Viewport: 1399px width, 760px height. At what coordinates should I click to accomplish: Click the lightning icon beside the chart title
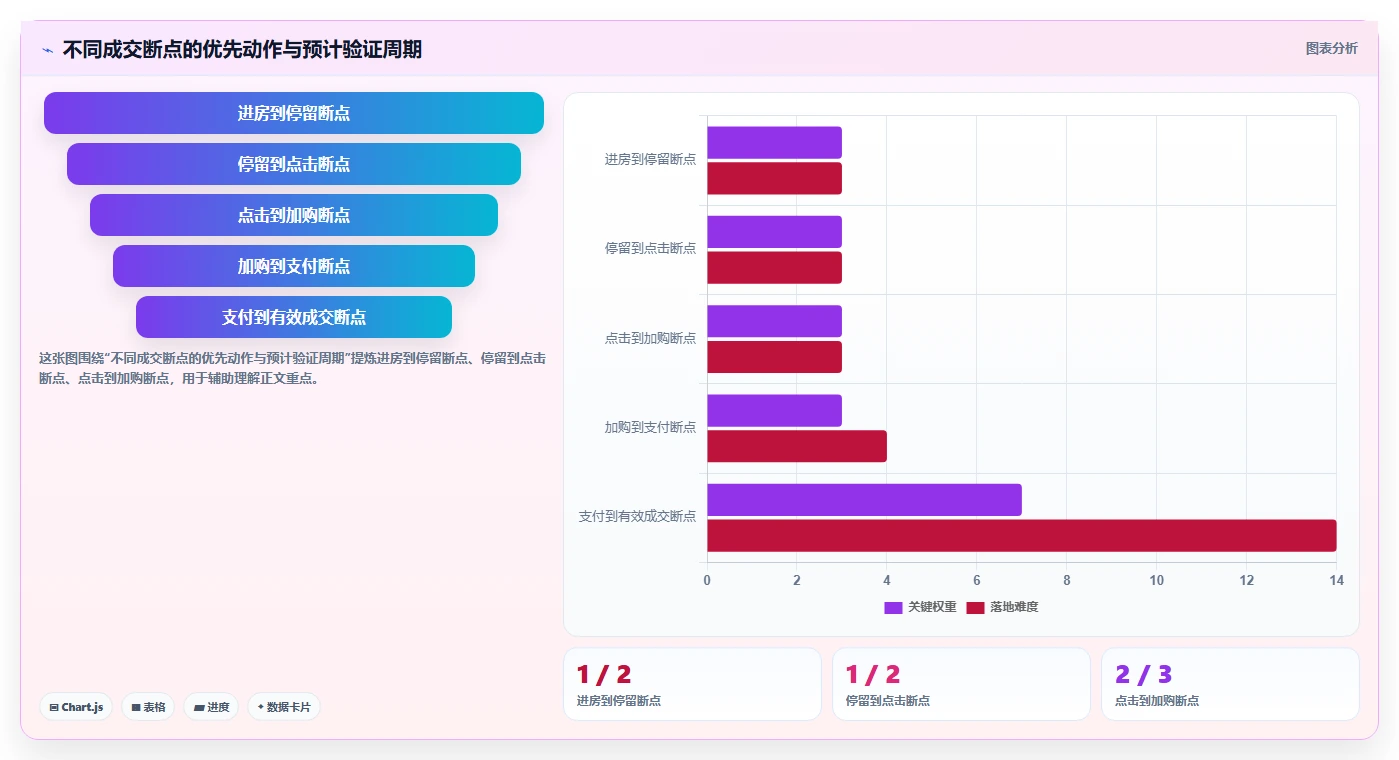tap(47, 50)
